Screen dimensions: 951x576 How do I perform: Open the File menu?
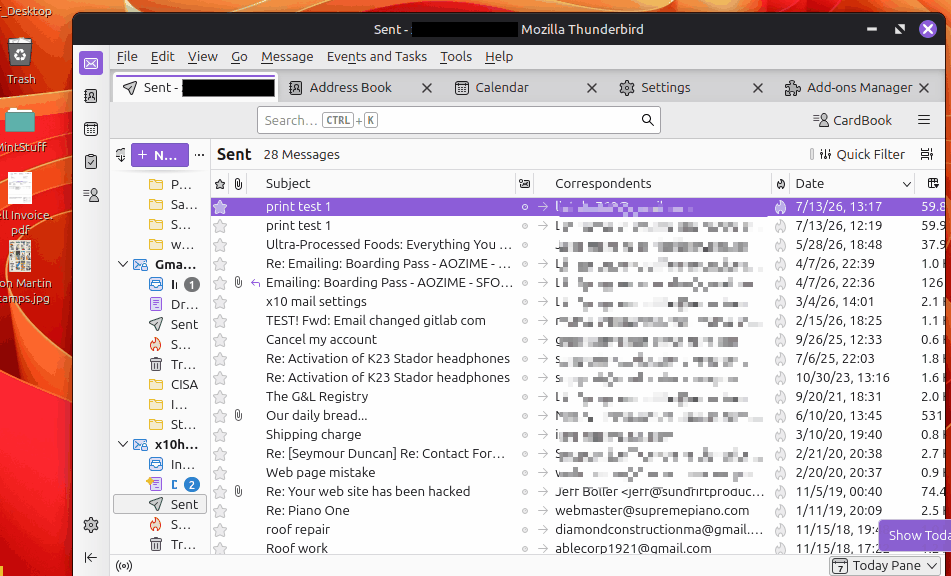point(127,56)
